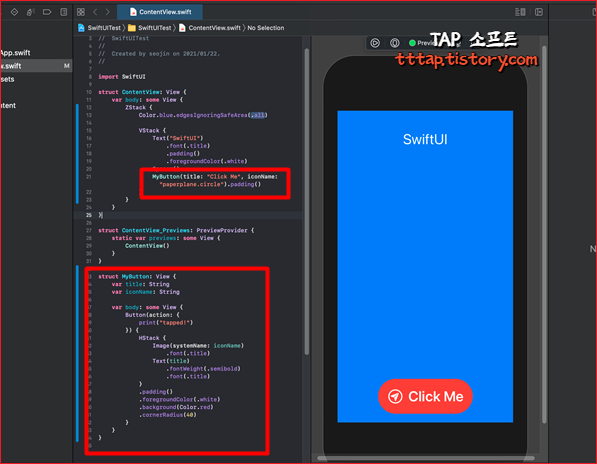Go forward in editor history

pyautogui.click(x=108, y=12)
